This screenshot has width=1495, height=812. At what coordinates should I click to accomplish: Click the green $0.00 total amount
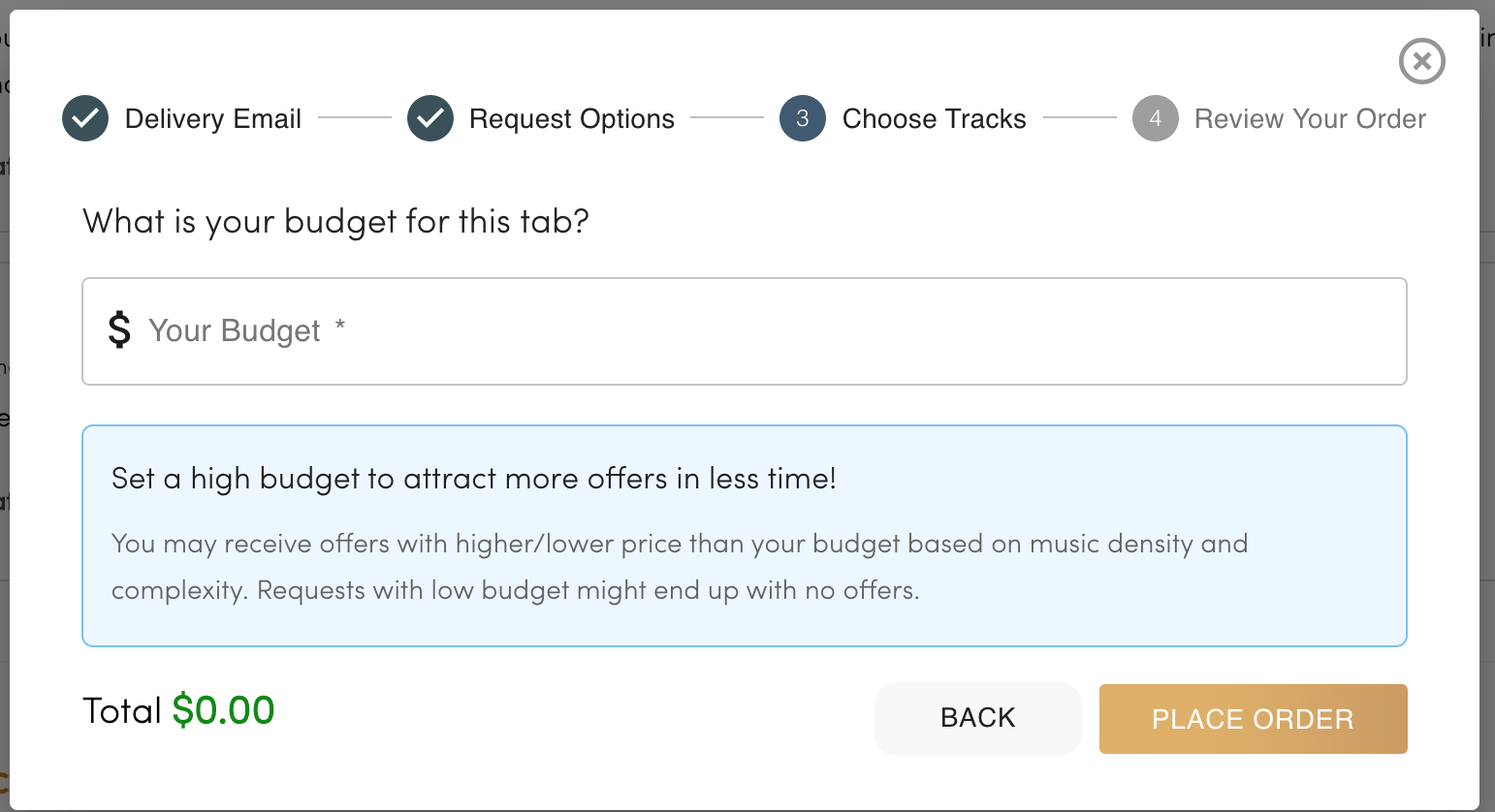224,710
